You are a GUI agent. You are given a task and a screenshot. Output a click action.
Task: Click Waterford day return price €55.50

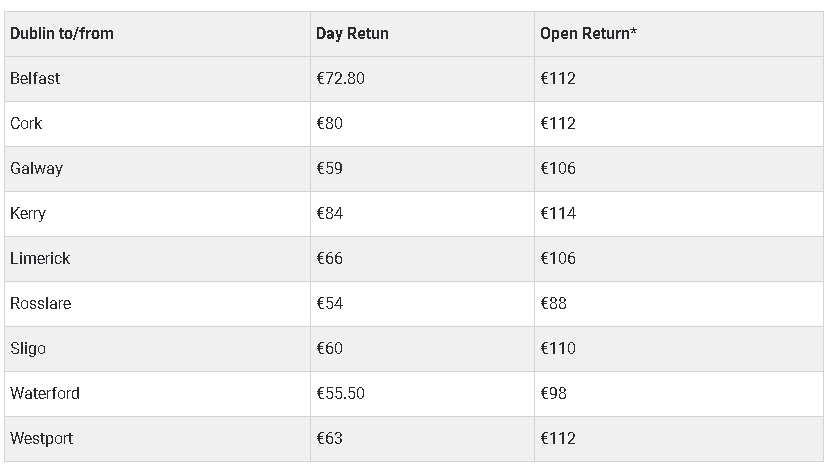tap(341, 393)
